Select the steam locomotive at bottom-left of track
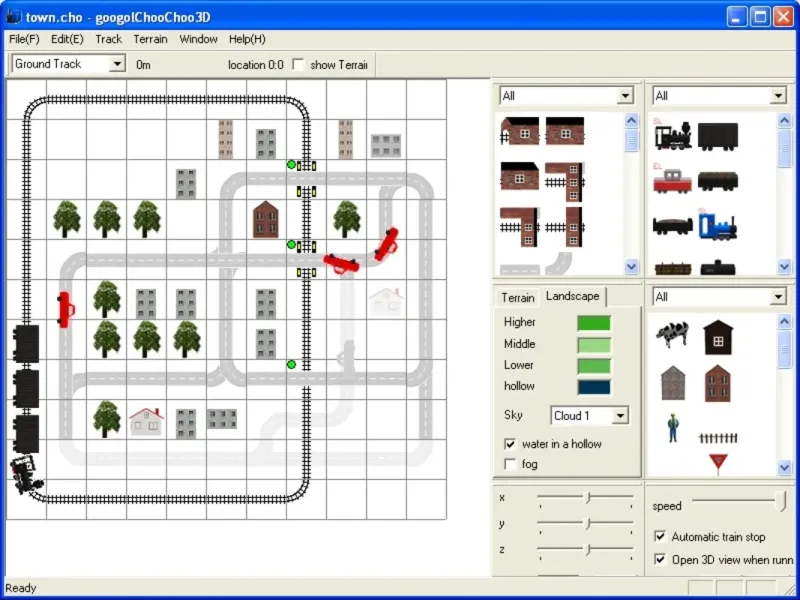This screenshot has width=800, height=600. tap(27, 474)
